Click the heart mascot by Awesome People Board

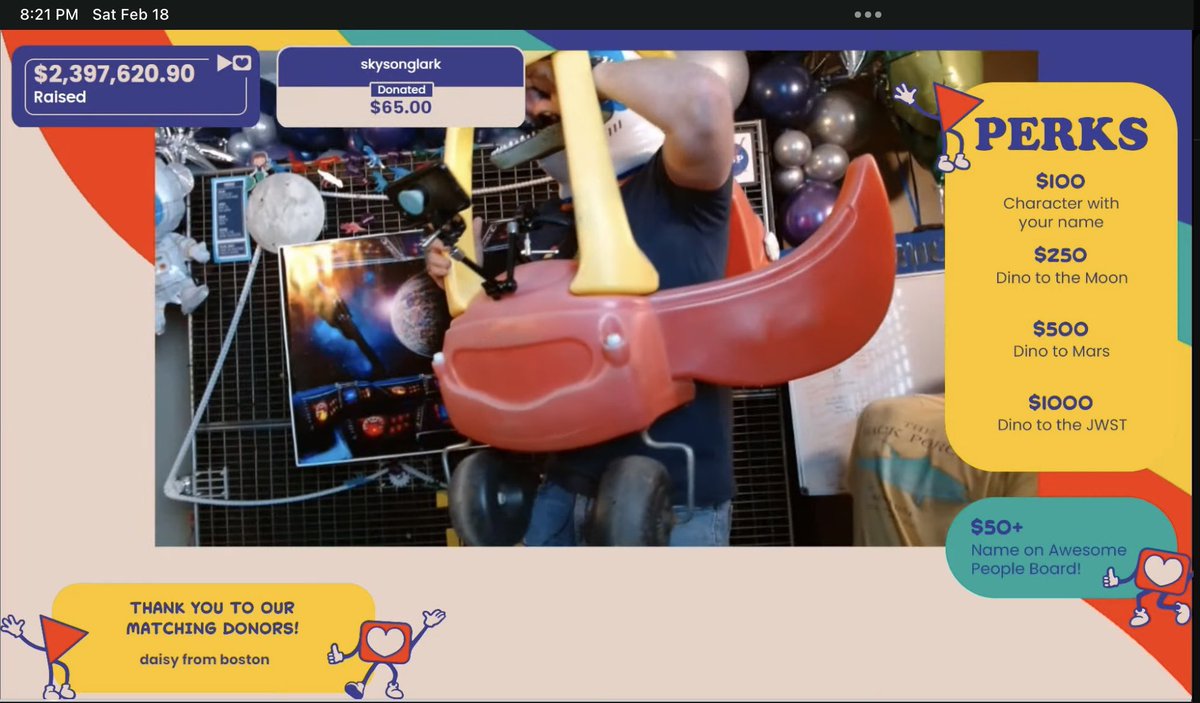[x=1150, y=586]
